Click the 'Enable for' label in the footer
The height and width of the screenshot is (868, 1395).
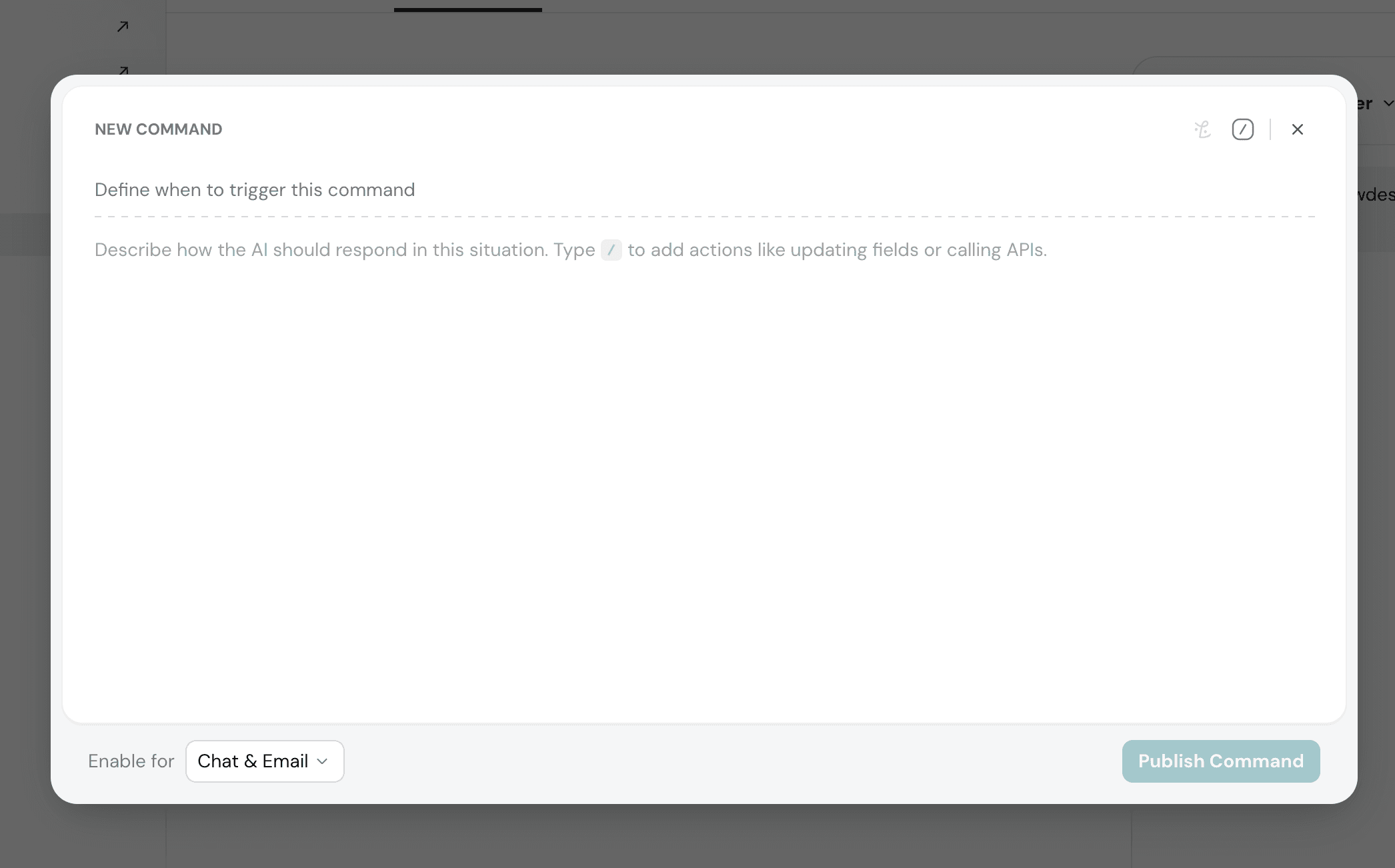click(131, 761)
